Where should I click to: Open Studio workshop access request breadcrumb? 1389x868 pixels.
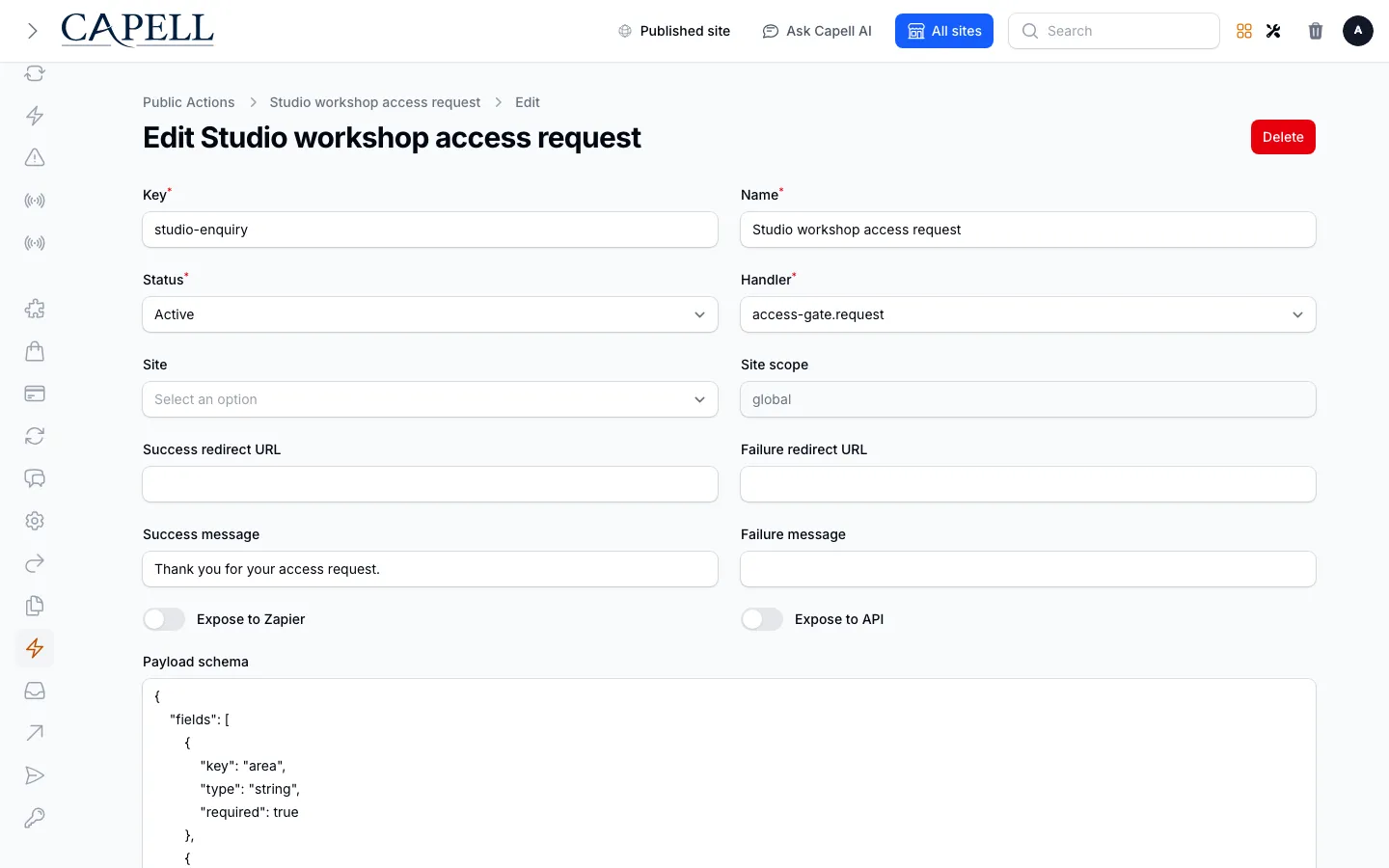tap(375, 102)
